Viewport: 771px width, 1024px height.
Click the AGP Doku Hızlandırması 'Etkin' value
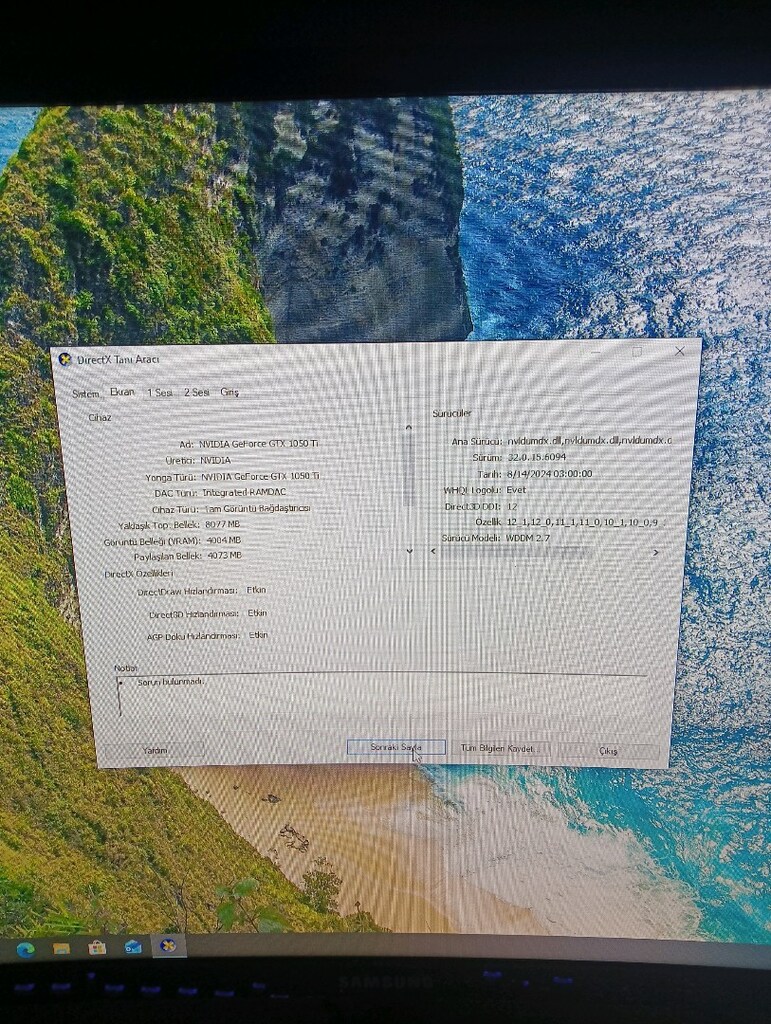pos(258,635)
